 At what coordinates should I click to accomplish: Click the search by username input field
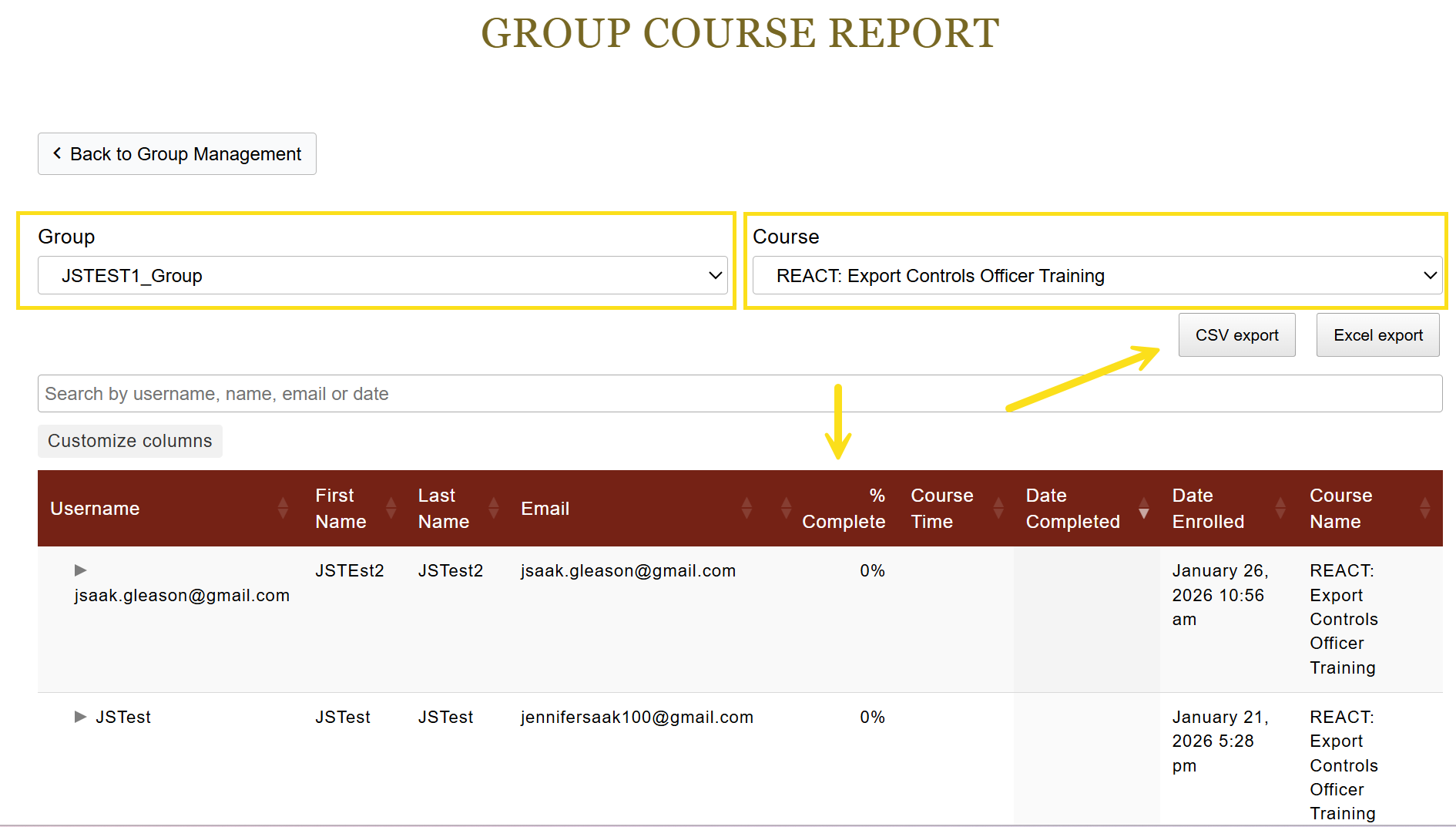(x=740, y=394)
